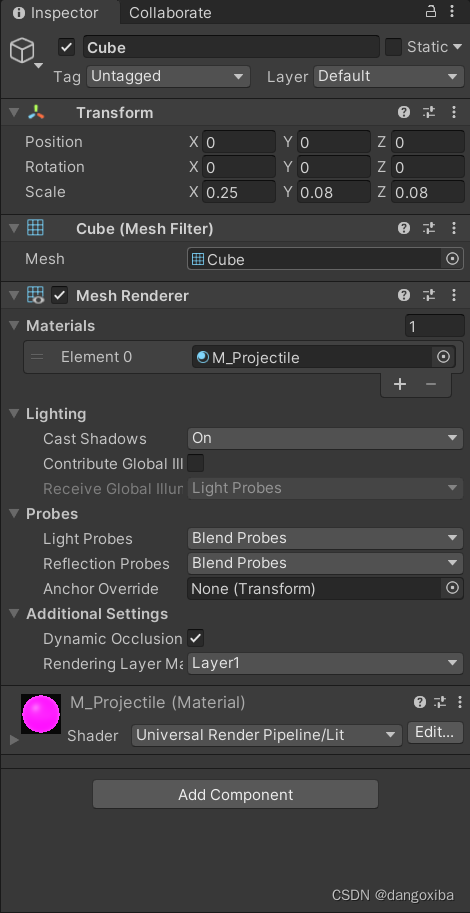Open the Inspector panel kebab menu

pyautogui.click(x=454, y=12)
